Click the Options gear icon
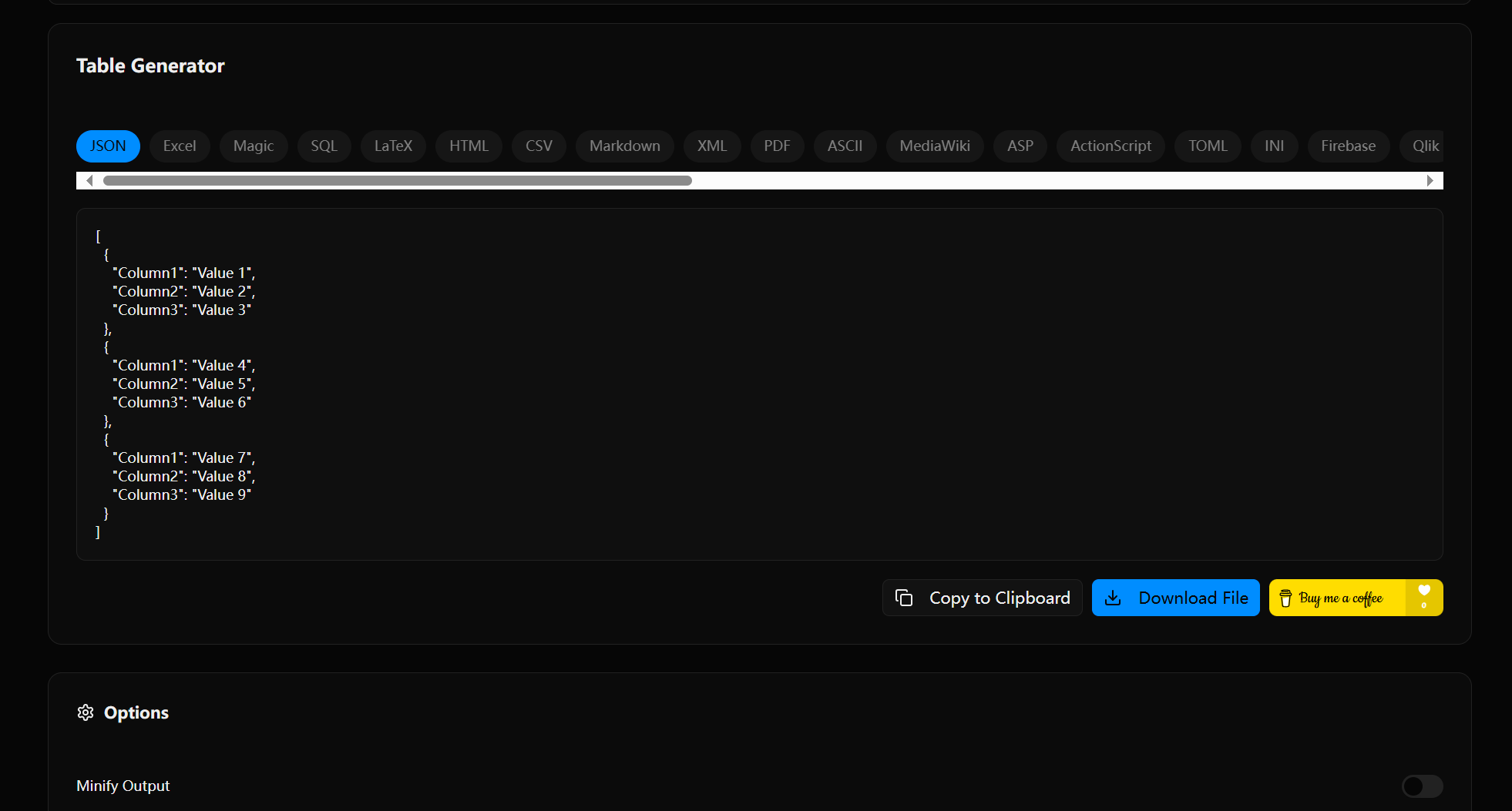This screenshot has height=811, width=1512. 86,712
